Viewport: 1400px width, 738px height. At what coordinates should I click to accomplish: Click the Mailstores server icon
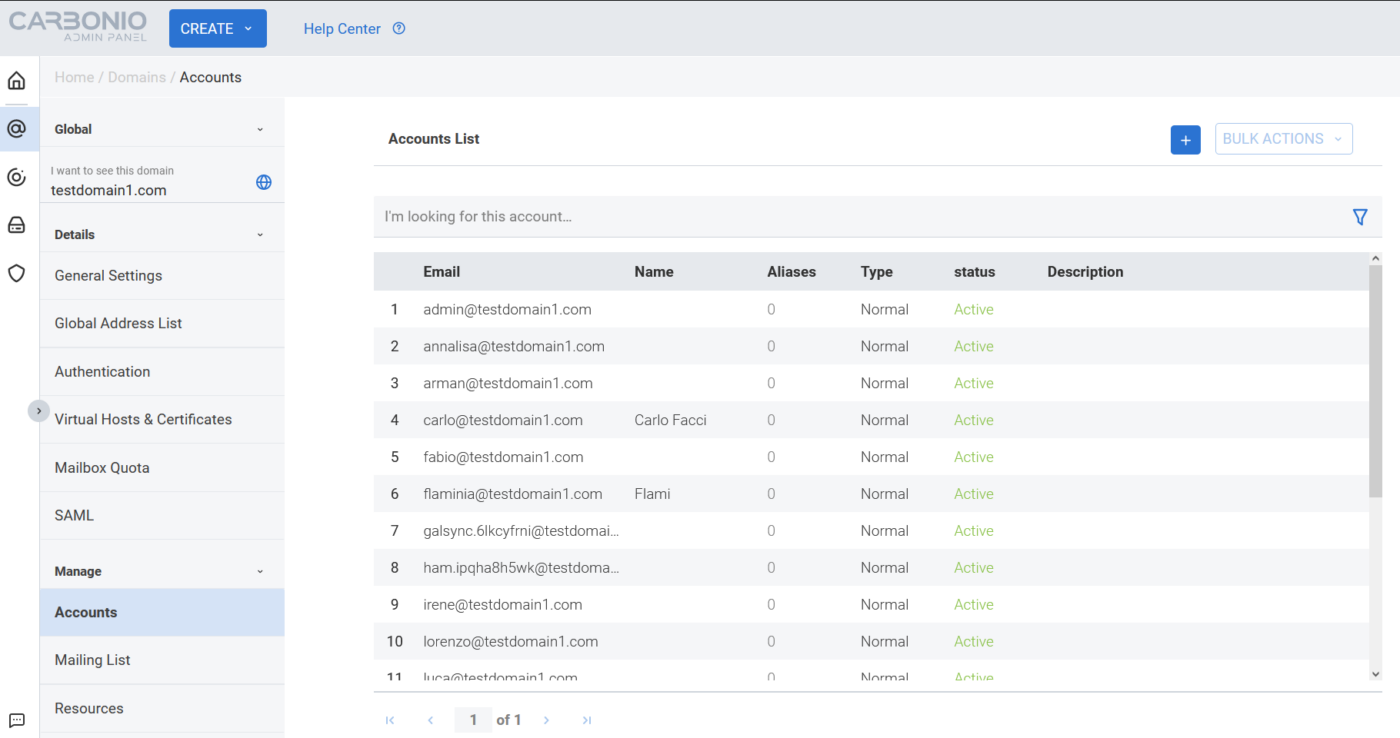16,225
